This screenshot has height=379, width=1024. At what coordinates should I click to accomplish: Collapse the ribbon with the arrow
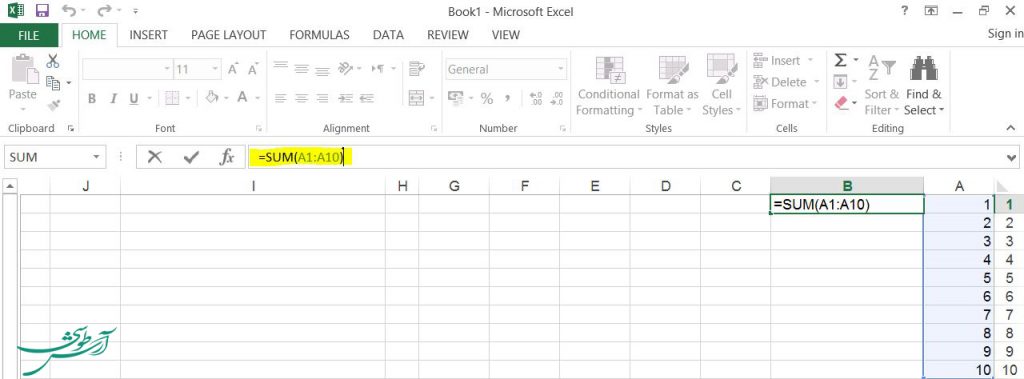click(x=1010, y=128)
